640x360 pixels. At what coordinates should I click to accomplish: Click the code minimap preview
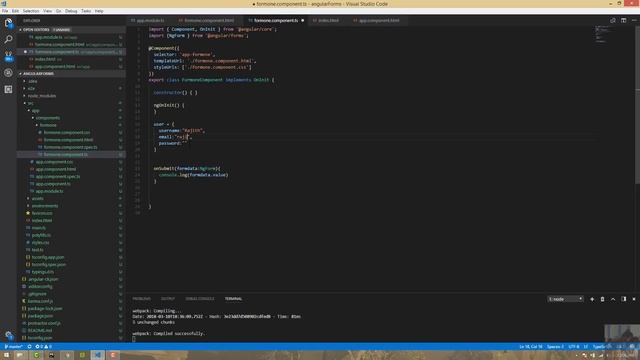coord(602,35)
